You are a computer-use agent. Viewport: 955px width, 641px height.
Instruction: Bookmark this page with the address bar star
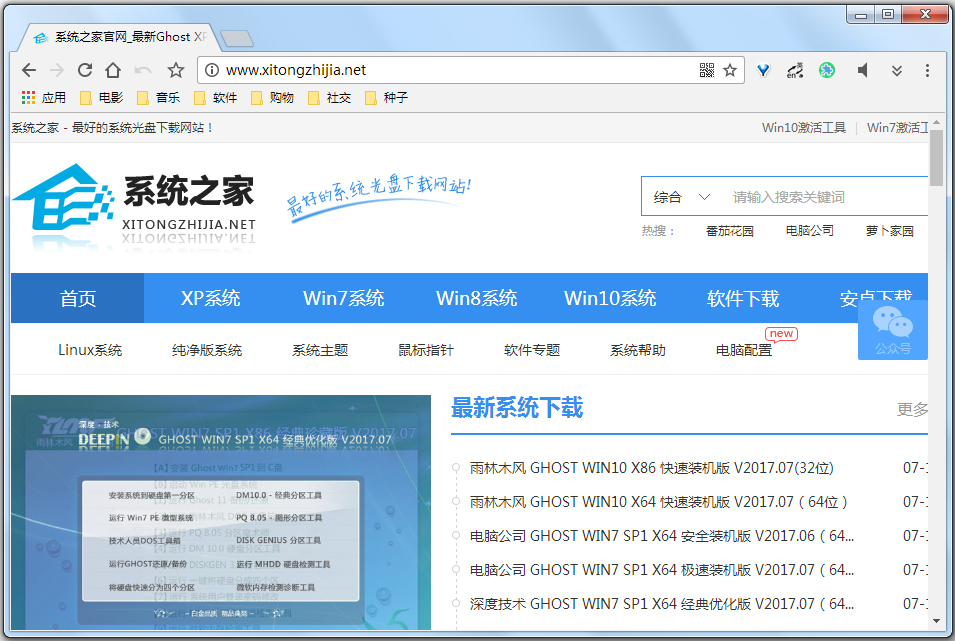point(730,70)
